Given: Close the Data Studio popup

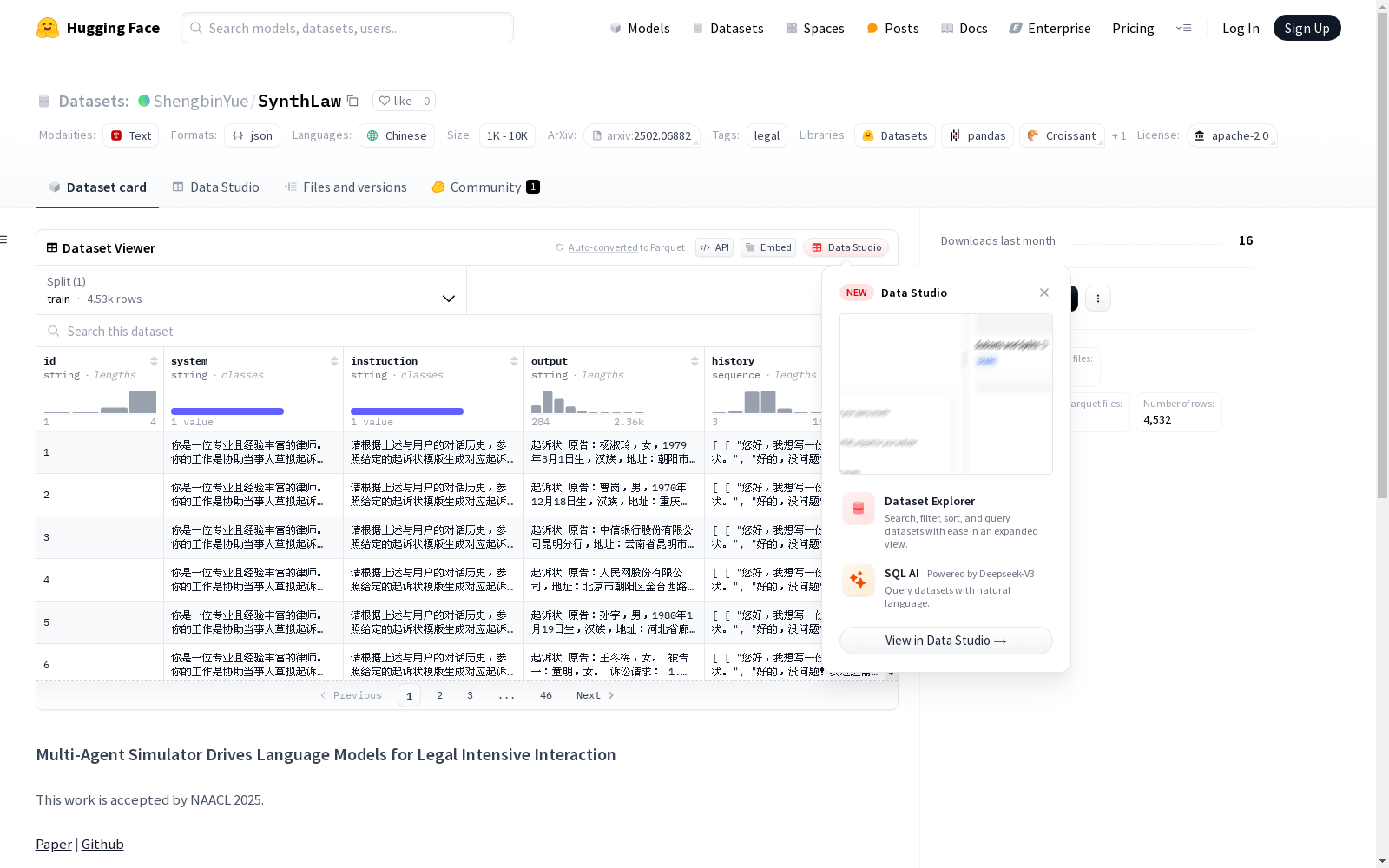Looking at the screenshot, I should tap(1044, 293).
